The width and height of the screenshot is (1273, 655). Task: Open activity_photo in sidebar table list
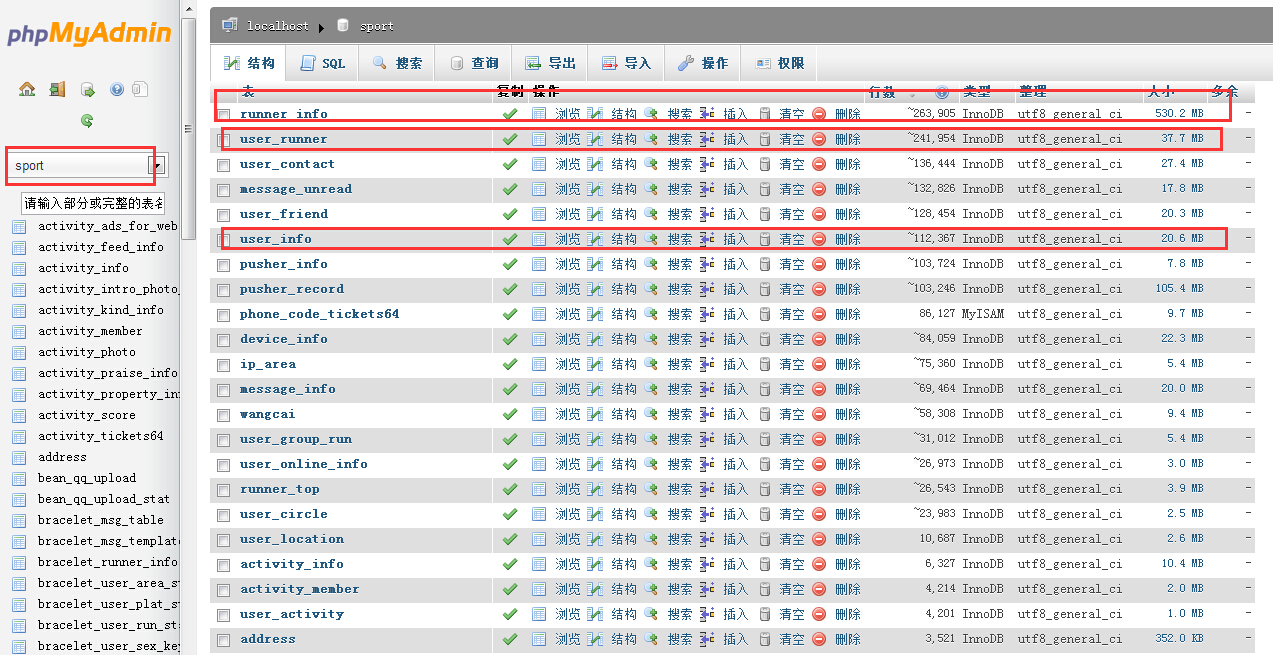(87, 352)
